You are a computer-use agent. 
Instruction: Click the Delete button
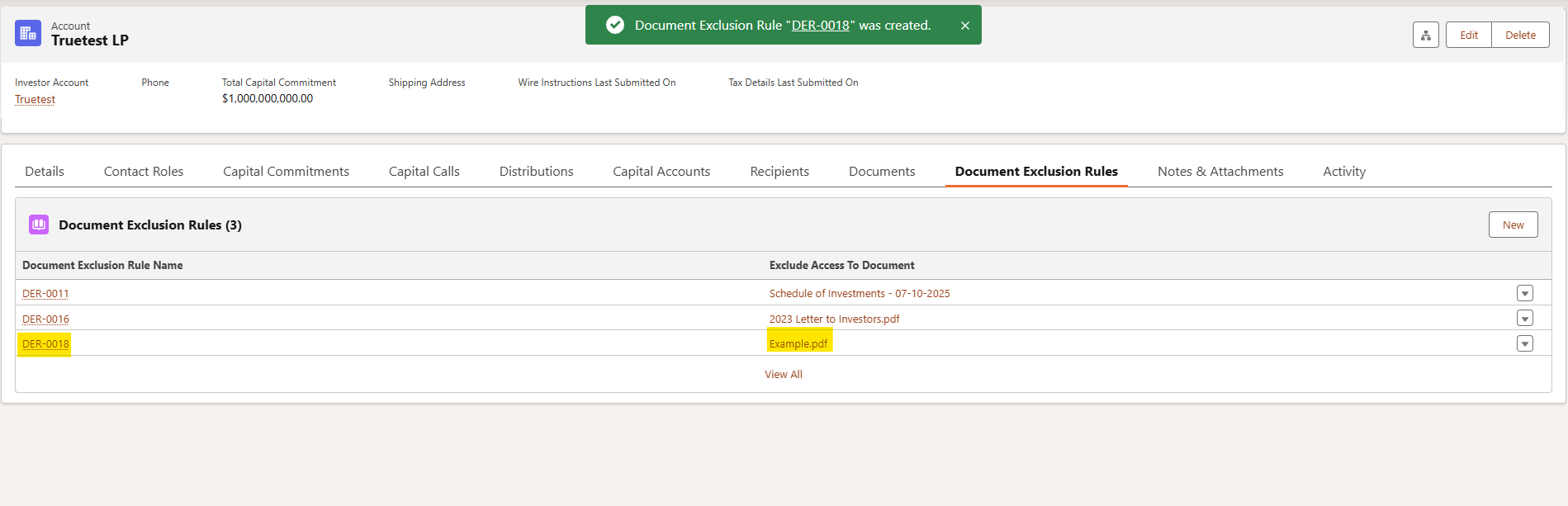tap(1520, 35)
